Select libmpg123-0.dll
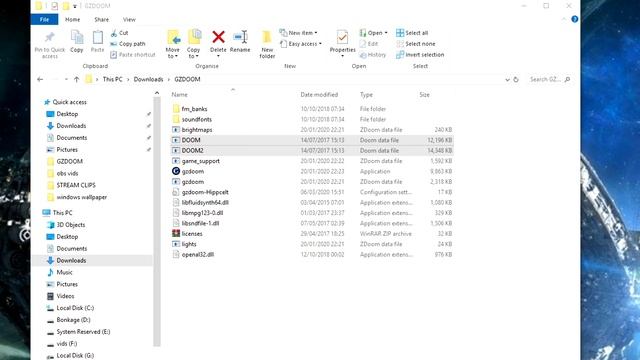The width and height of the screenshot is (640, 360). coord(312,213)
